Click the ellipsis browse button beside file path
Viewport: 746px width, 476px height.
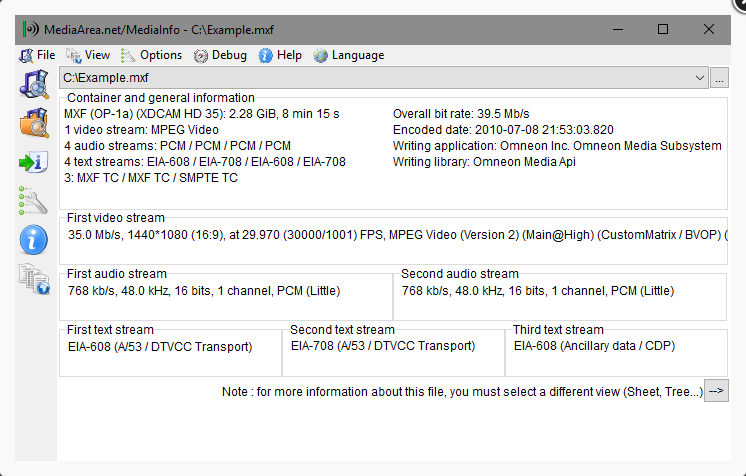[719, 78]
